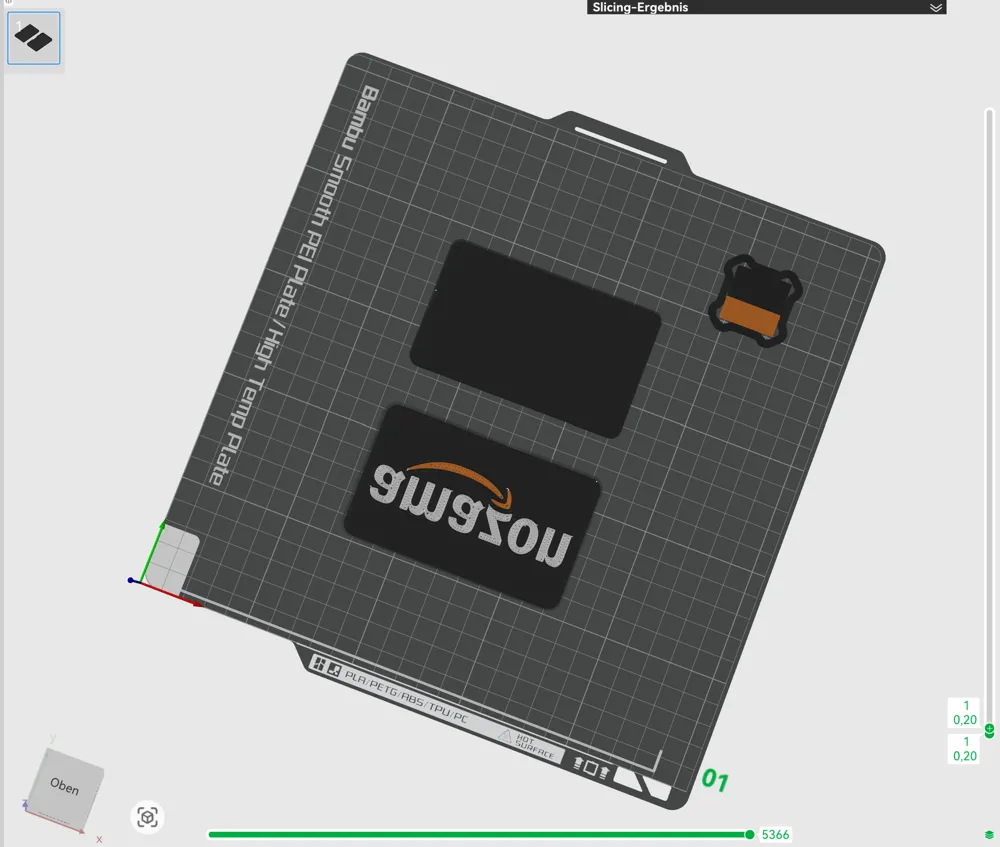
Task: Click the green layers icon bottom right
Action: 989,835
